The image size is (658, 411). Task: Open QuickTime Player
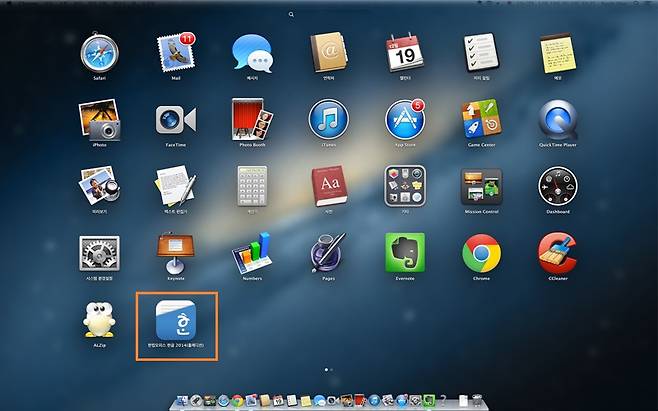[558, 120]
